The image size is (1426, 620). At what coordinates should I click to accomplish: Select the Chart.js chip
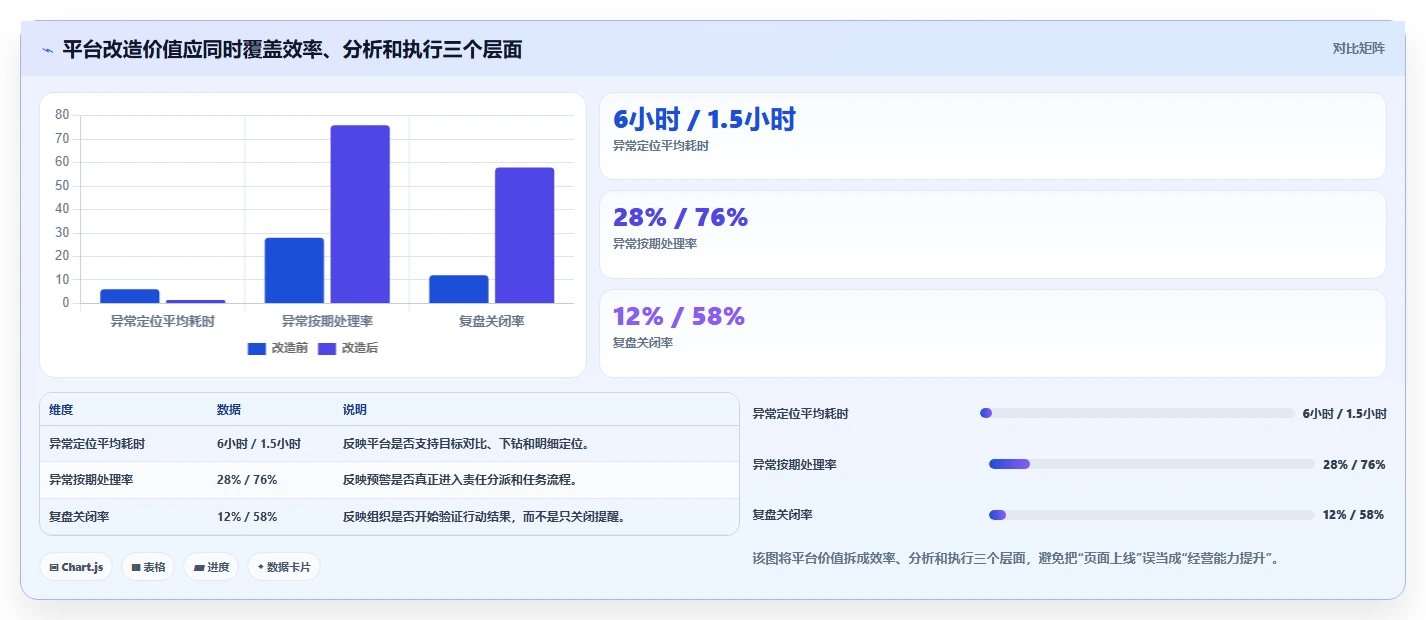click(x=76, y=567)
